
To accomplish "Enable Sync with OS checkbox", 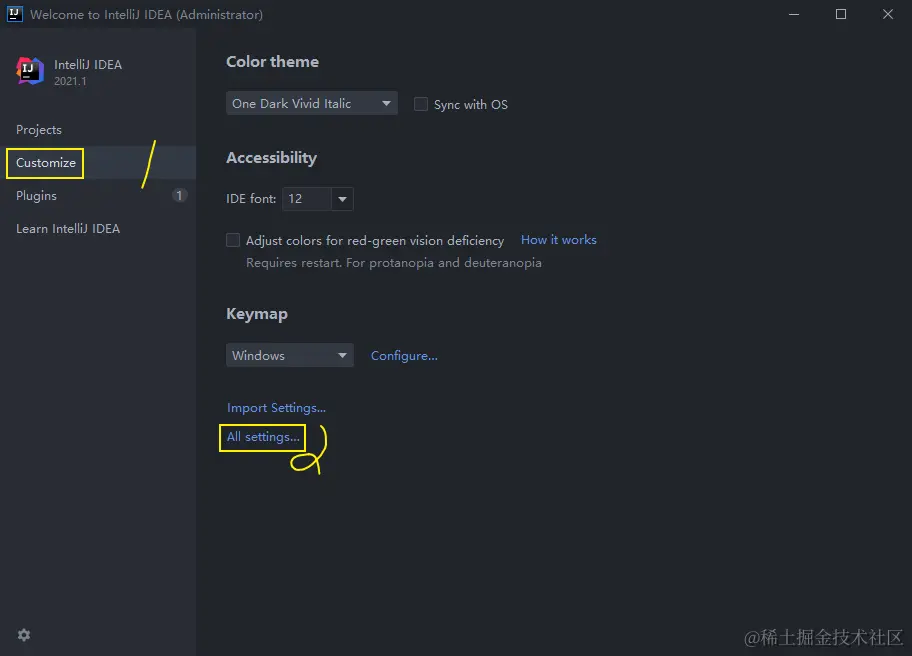I will point(421,104).
